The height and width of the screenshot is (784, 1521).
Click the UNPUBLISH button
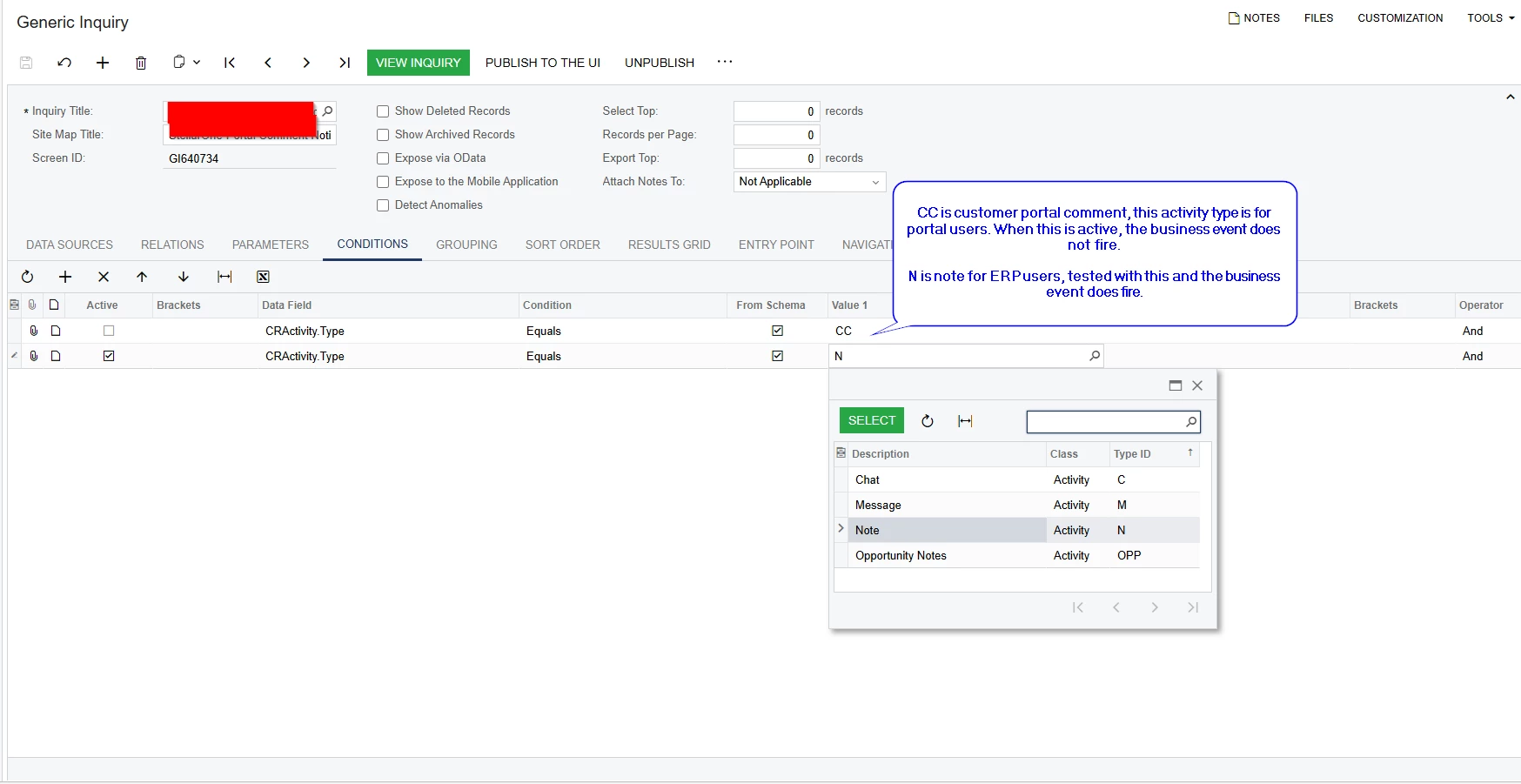pyautogui.click(x=660, y=63)
